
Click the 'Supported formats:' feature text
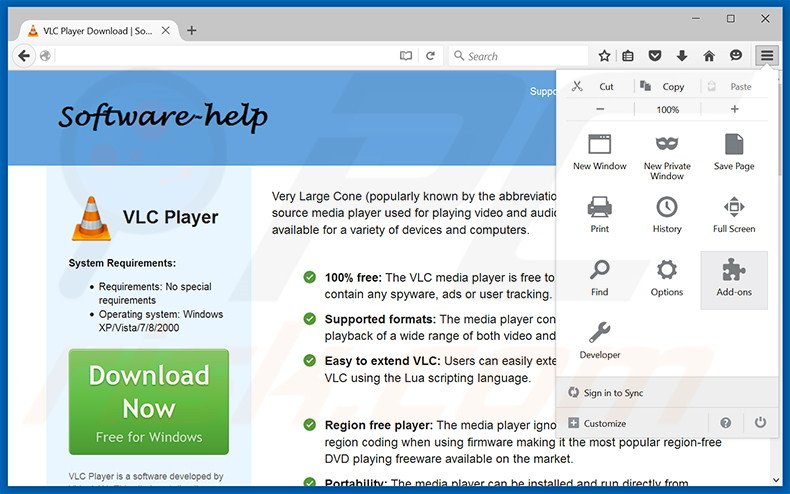point(380,320)
